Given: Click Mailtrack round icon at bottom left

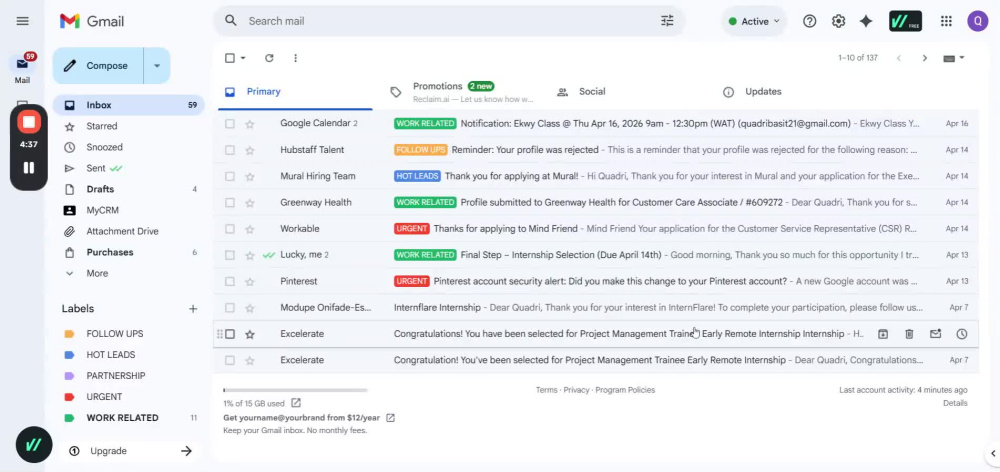Looking at the screenshot, I should (34, 445).
